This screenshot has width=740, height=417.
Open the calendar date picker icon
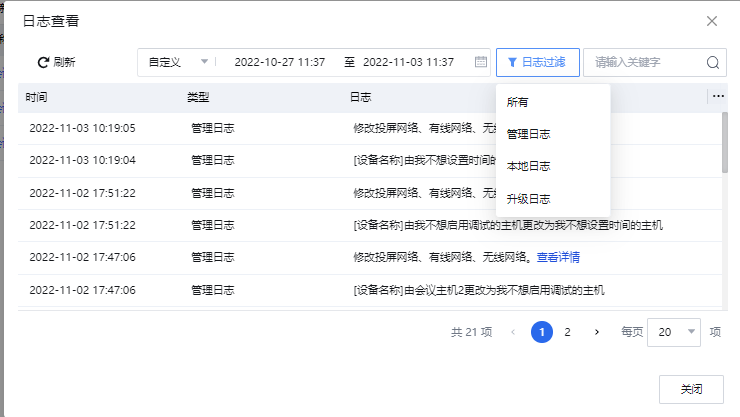[x=480, y=62]
